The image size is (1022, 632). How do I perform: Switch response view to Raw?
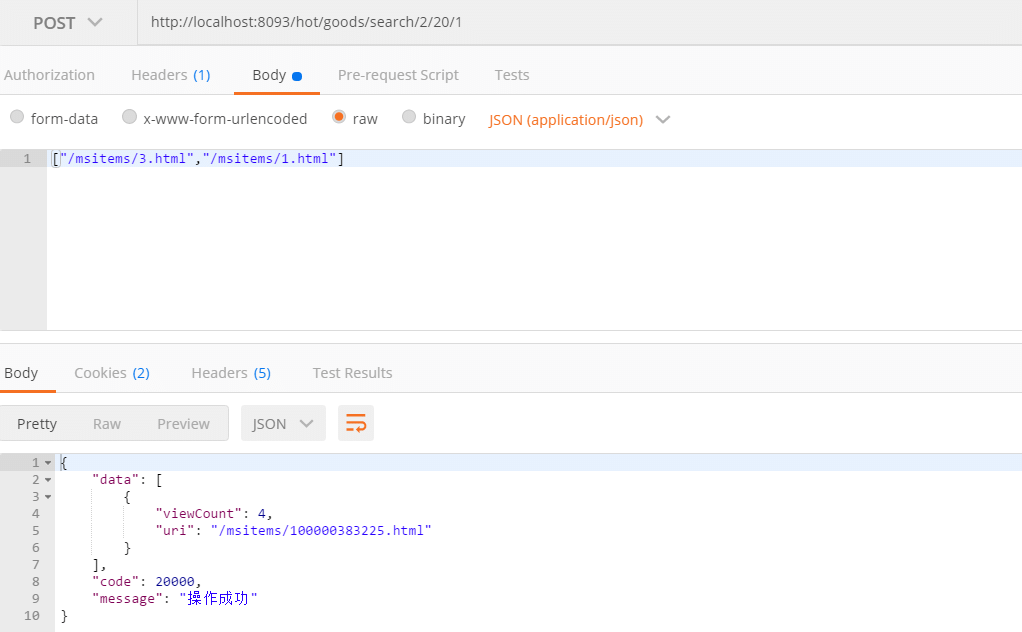click(x=107, y=424)
